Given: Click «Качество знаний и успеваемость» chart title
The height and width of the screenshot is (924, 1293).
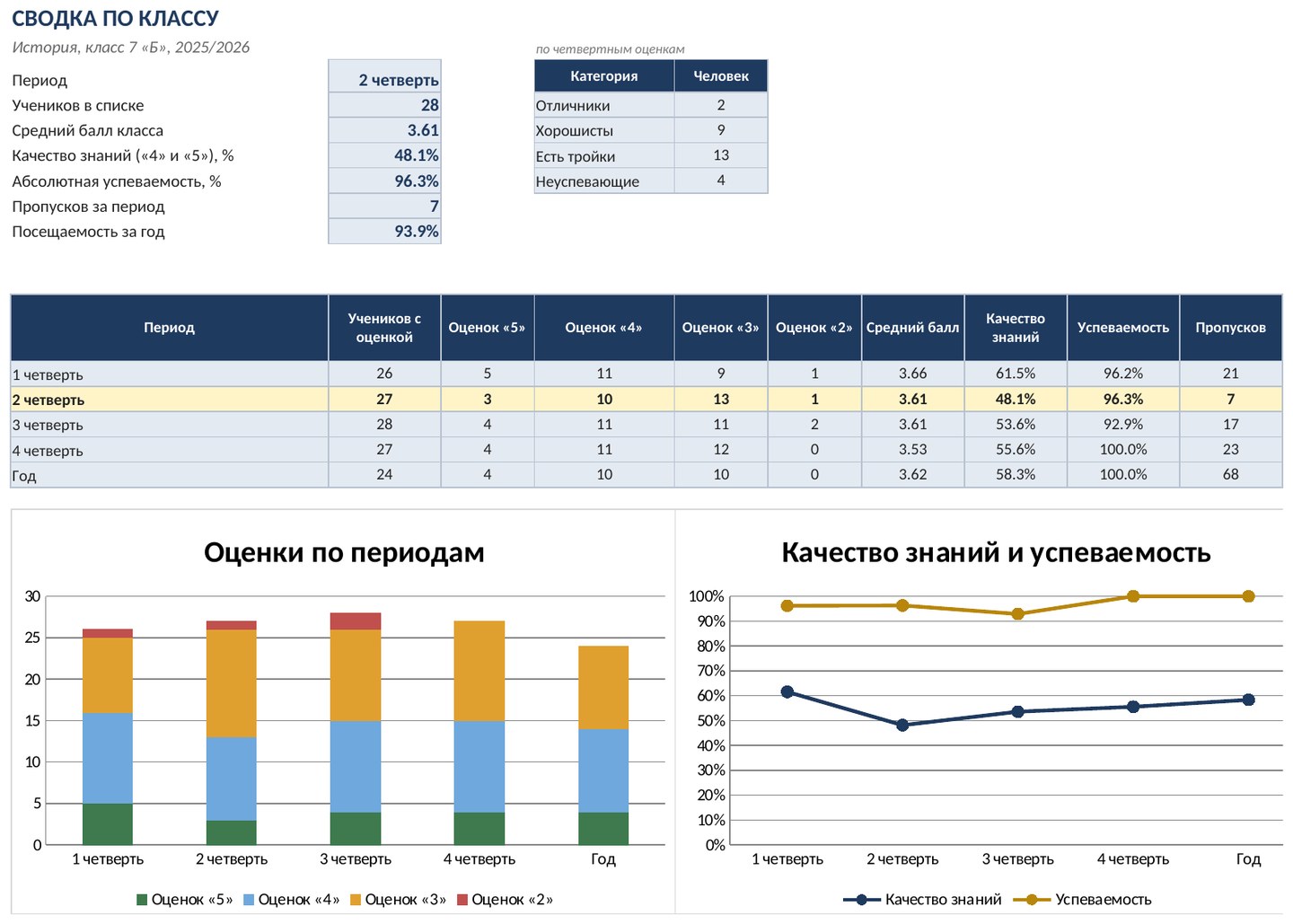Looking at the screenshot, I should click(996, 551).
